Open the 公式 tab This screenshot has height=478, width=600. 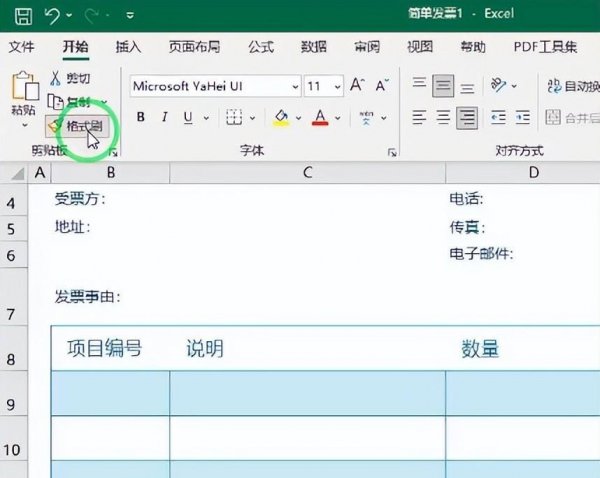click(261, 47)
